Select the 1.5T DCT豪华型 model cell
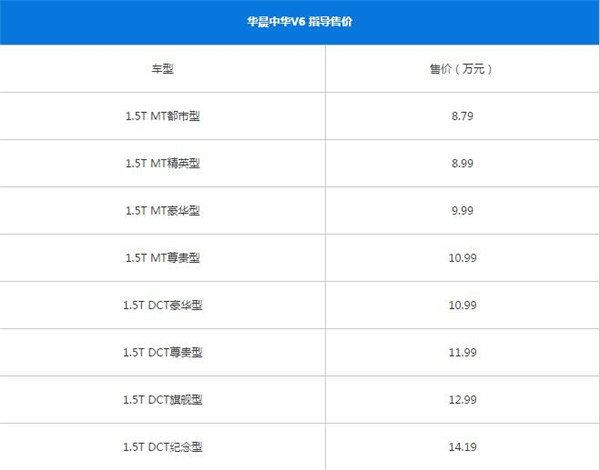The height and width of the screenshot is (470, 600). 163,305
